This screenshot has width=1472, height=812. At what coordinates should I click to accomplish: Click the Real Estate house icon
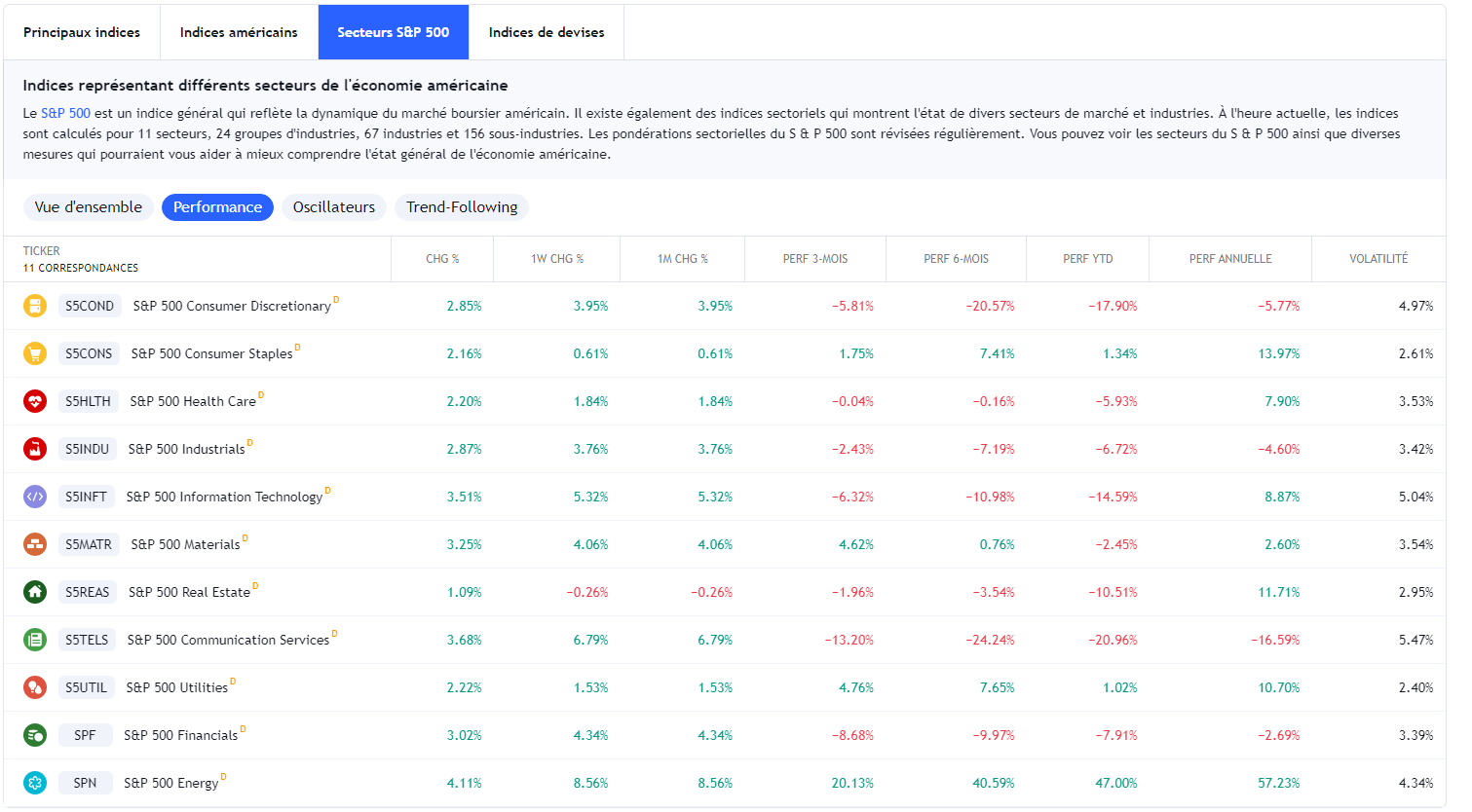(35, 592)
